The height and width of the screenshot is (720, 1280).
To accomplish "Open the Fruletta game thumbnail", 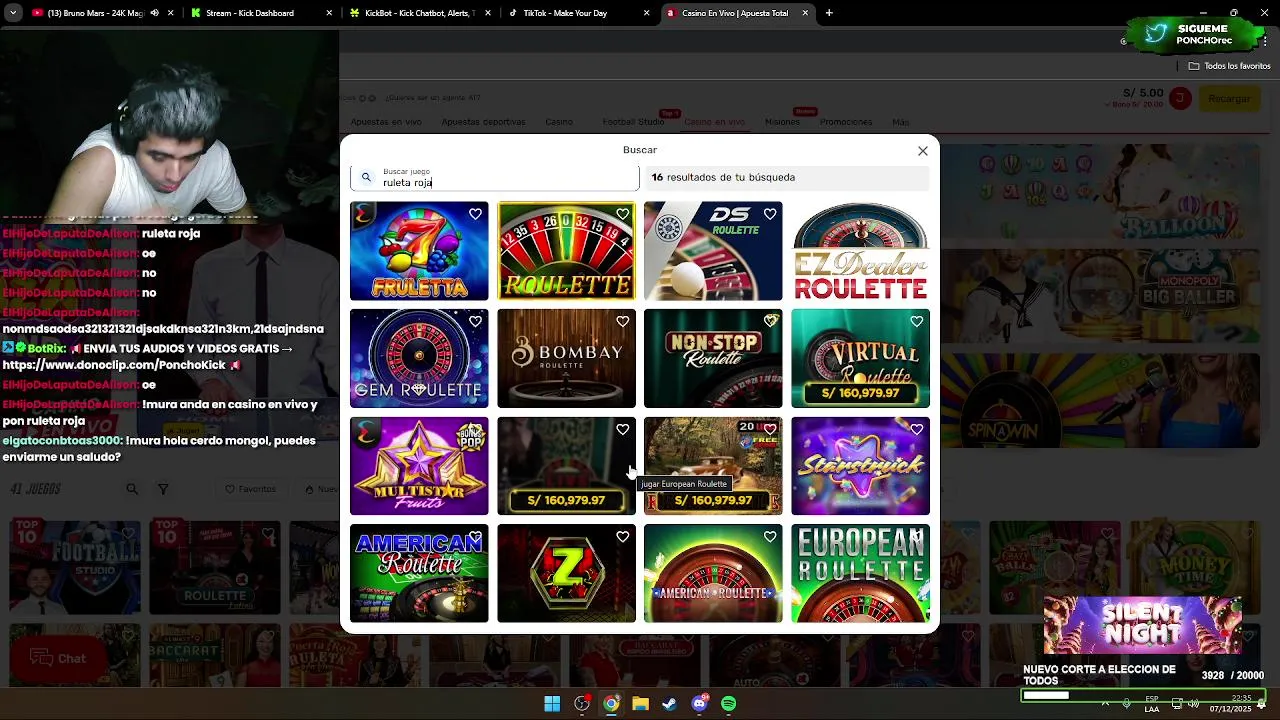I will (419, 251).
